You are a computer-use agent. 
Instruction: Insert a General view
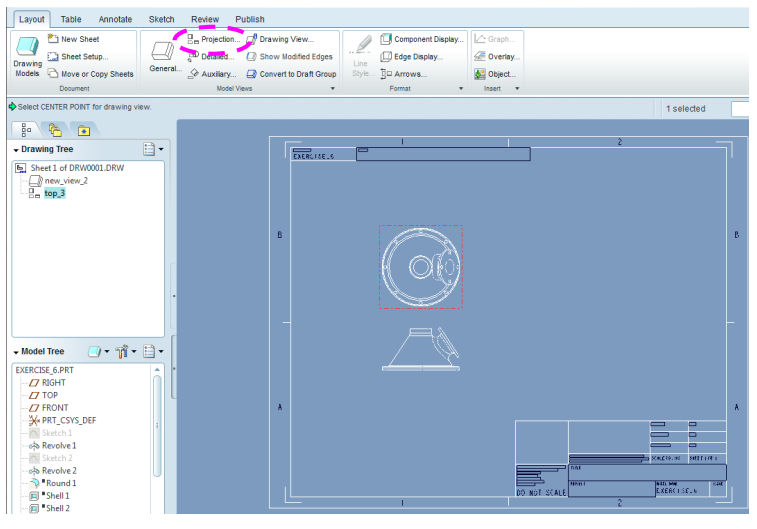[164, 54]
